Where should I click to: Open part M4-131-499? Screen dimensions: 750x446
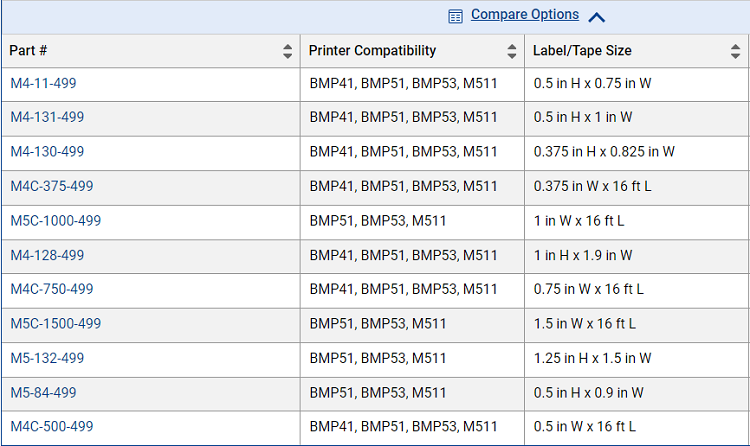[47, 117]
